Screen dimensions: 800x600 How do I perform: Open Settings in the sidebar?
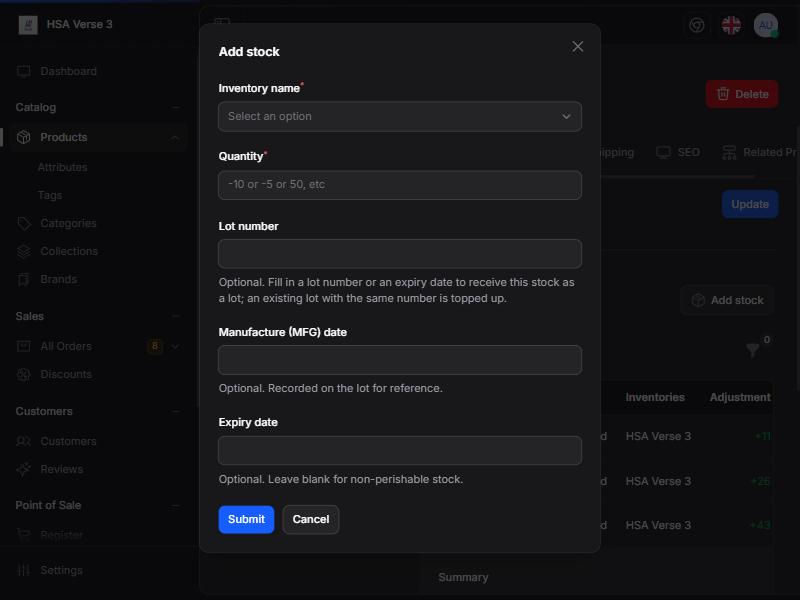tap(61, 570)
